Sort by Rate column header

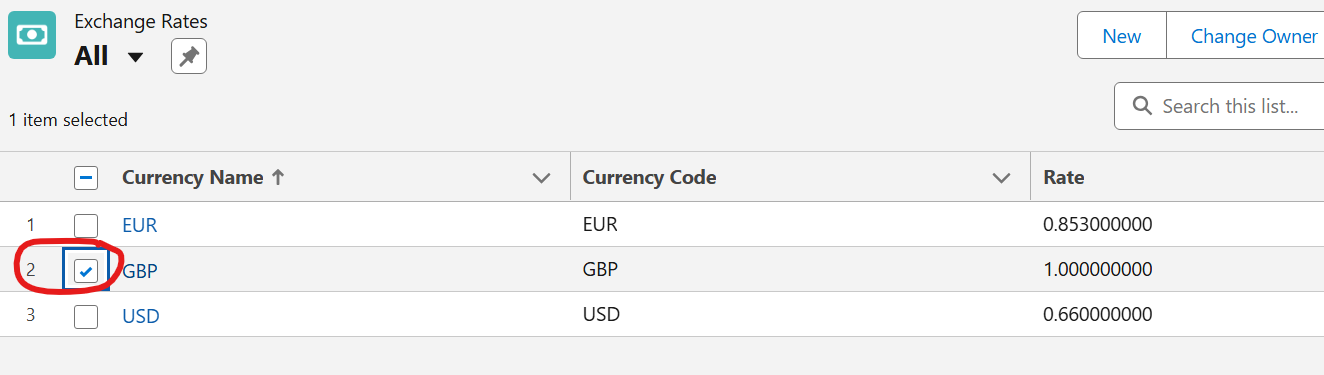coord(1064,178)
